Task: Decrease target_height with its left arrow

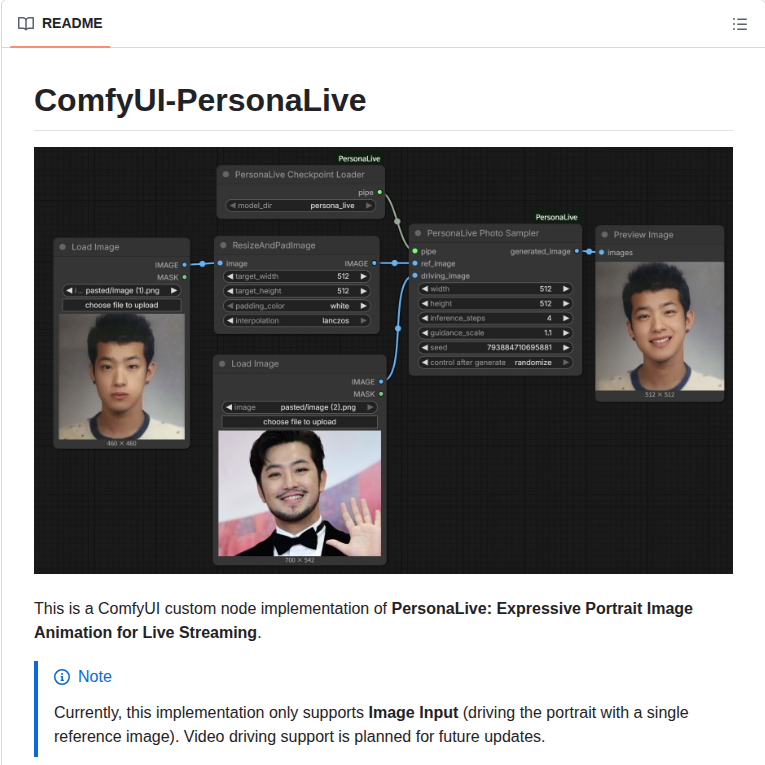Action: coord(230,291)
